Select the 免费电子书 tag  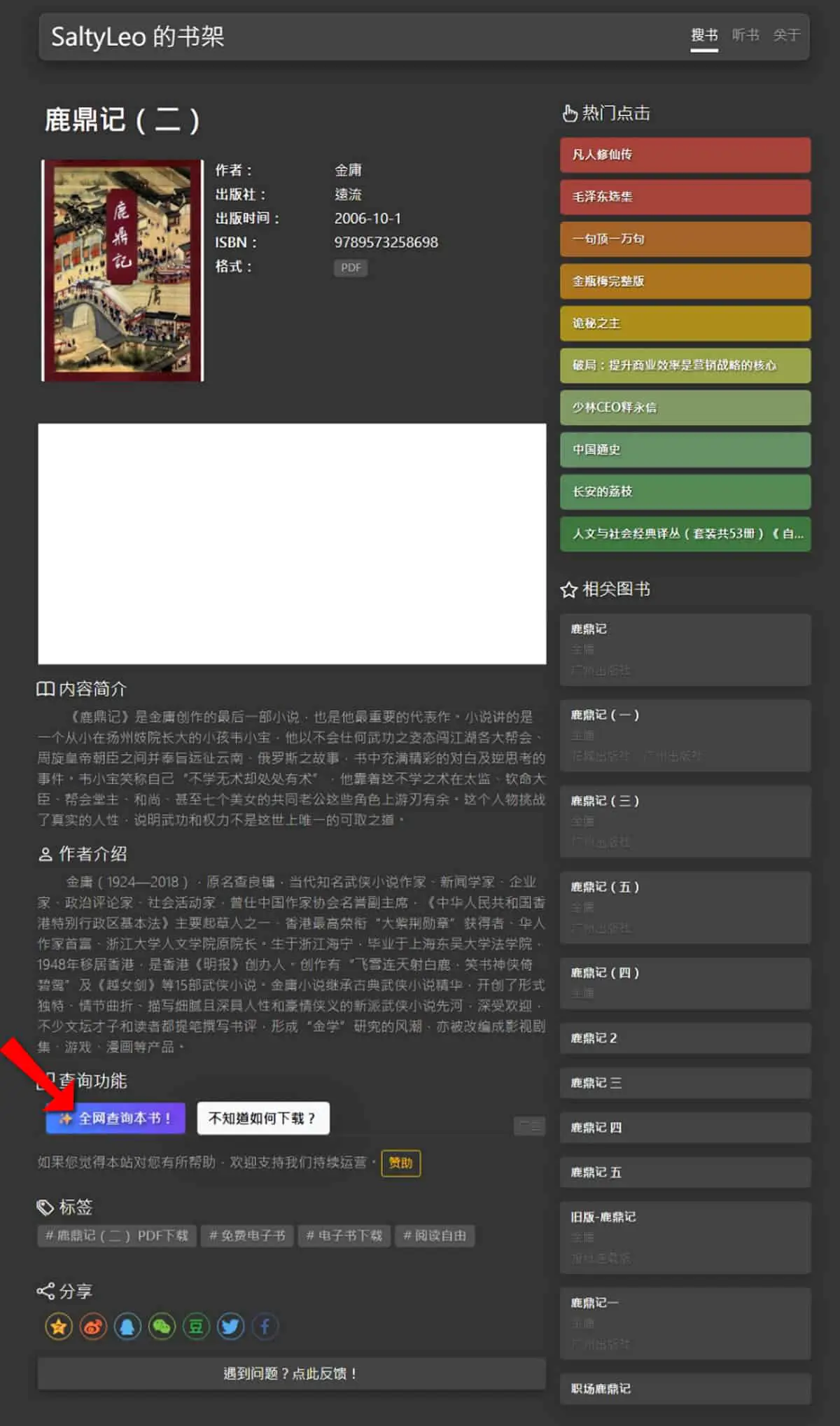coord(247,1236)
